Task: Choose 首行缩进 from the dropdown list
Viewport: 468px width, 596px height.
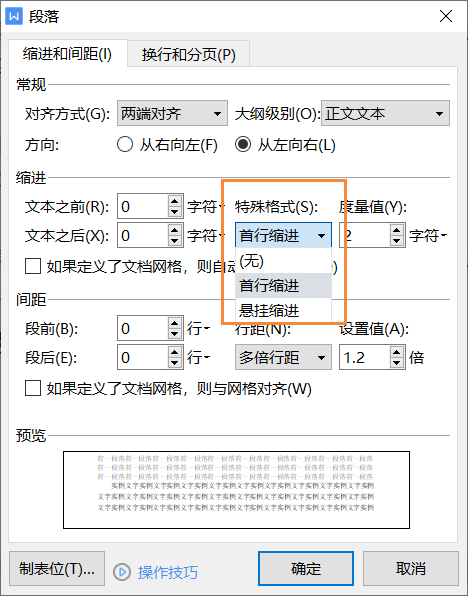Action: coord(283,285)
